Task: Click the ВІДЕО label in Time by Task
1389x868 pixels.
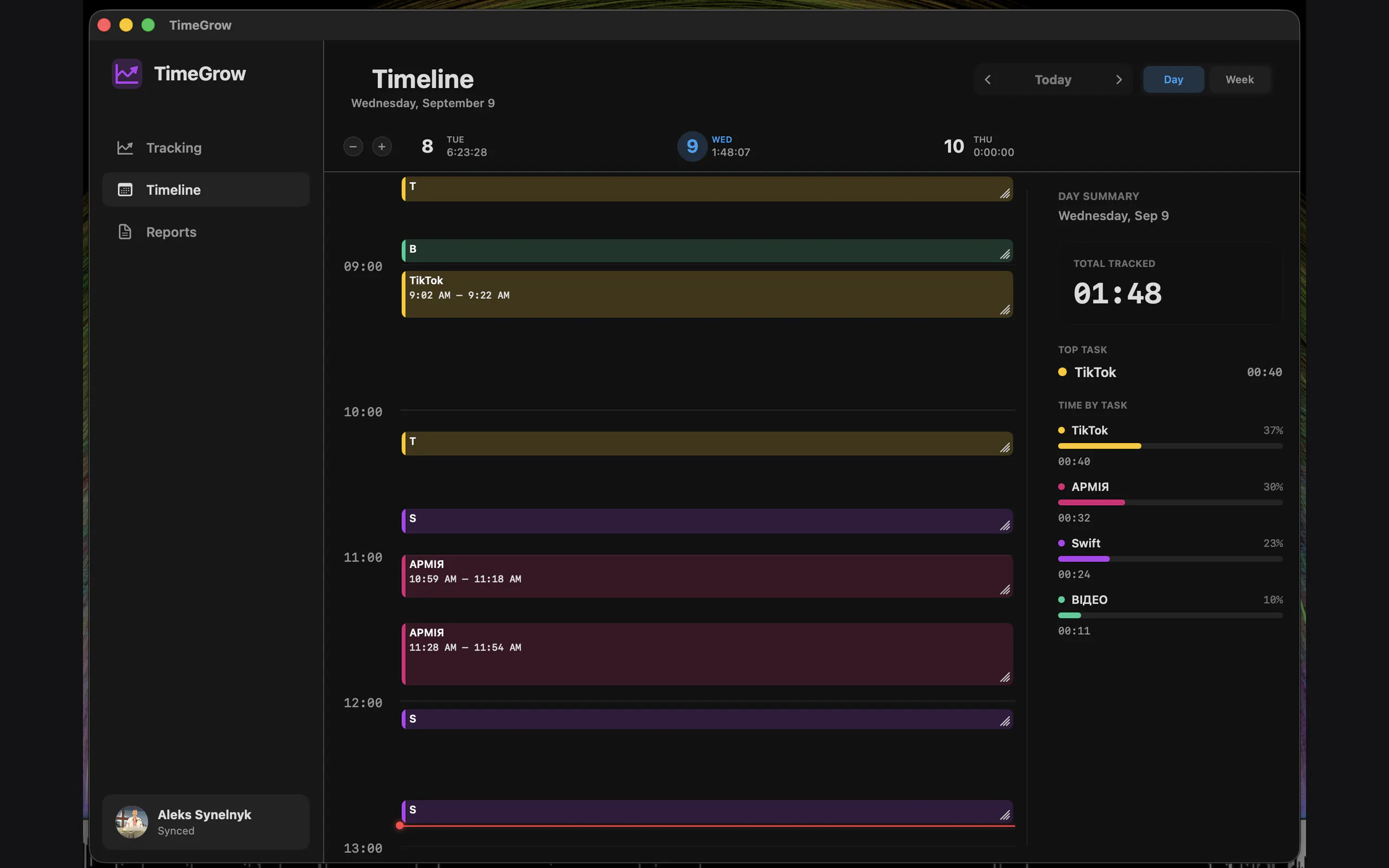Action: pyautogui.click(x=1089, y=599)
